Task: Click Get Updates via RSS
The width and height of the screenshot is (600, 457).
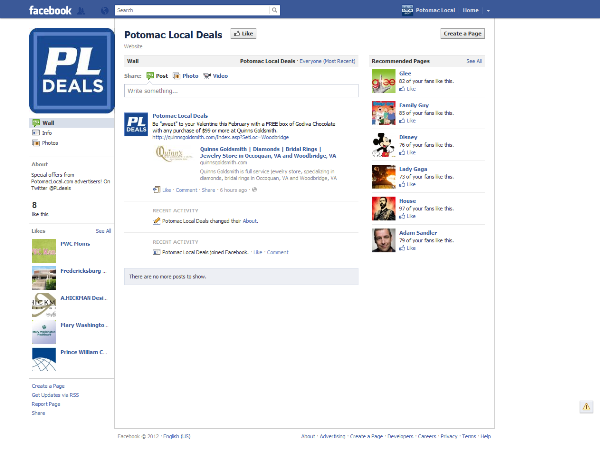Action: click(x=55, y=395)
